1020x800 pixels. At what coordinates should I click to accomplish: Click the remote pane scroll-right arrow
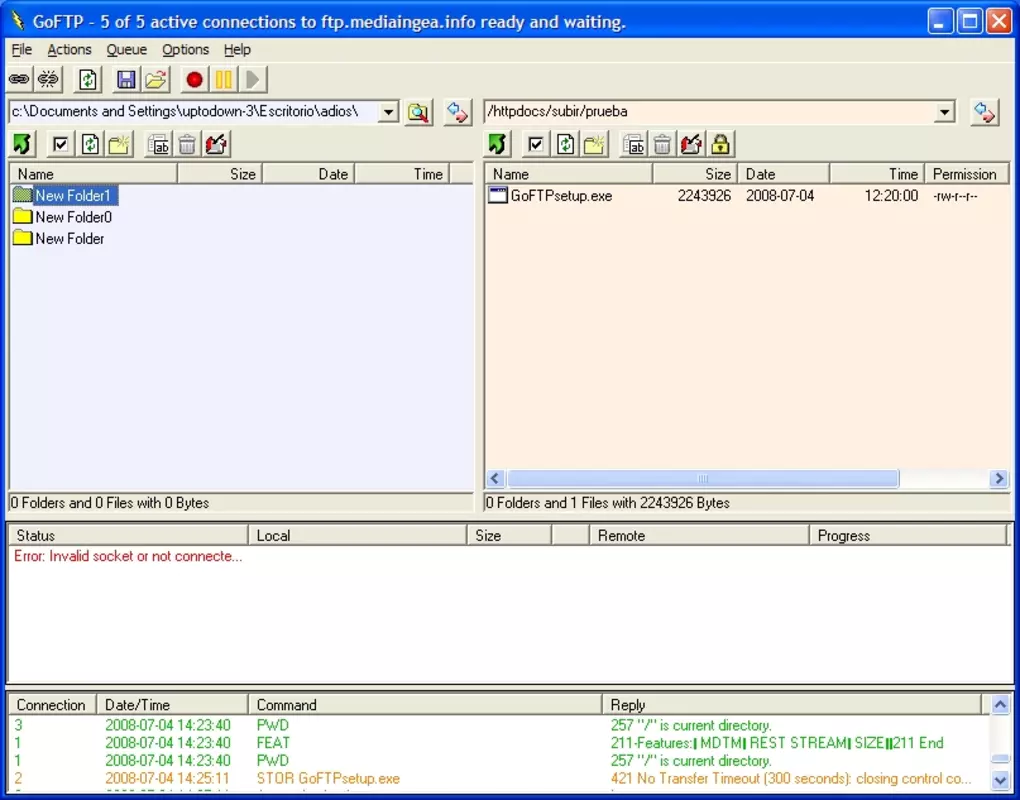coord(999,479)
